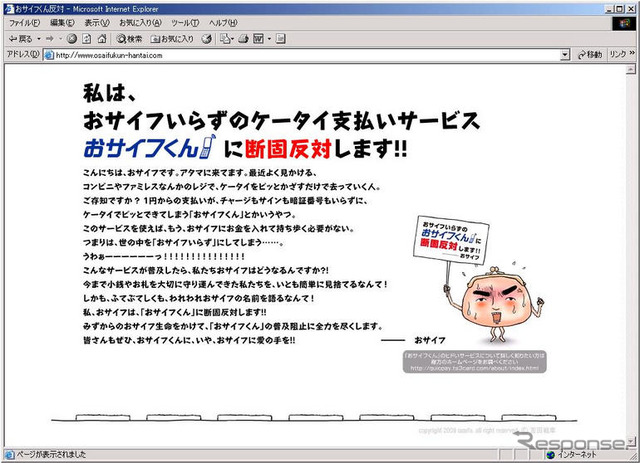640x463 pixels.
Task: Open the ツール(T) menu
Action: point(185,23)
